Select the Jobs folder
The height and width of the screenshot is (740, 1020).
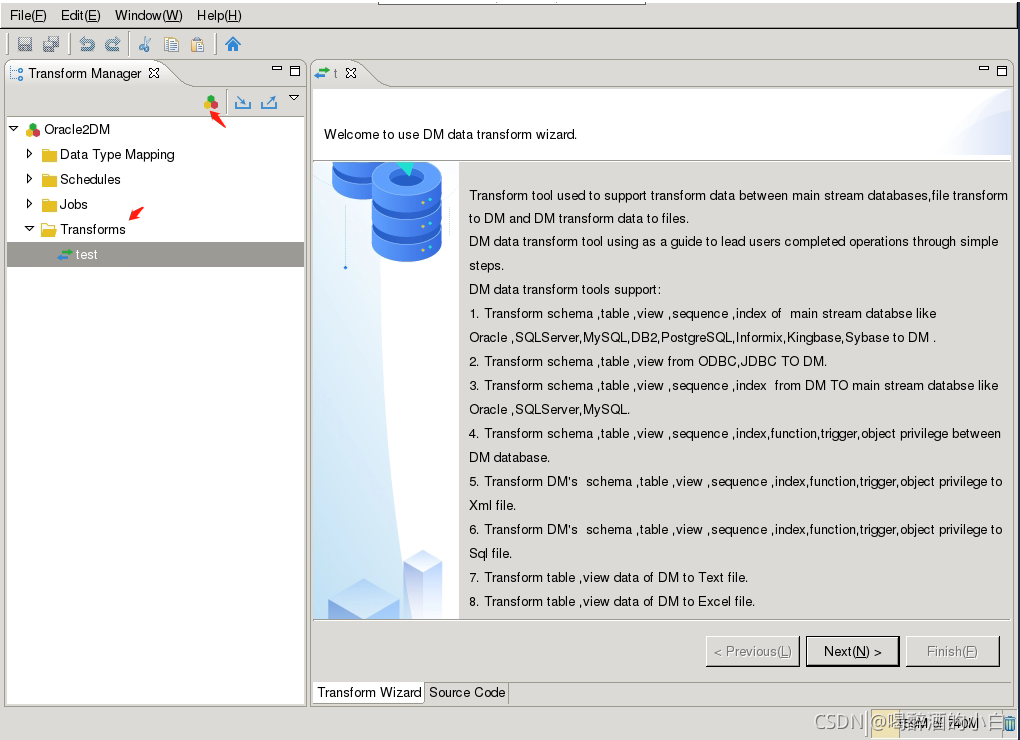click(x=74, y=205)
